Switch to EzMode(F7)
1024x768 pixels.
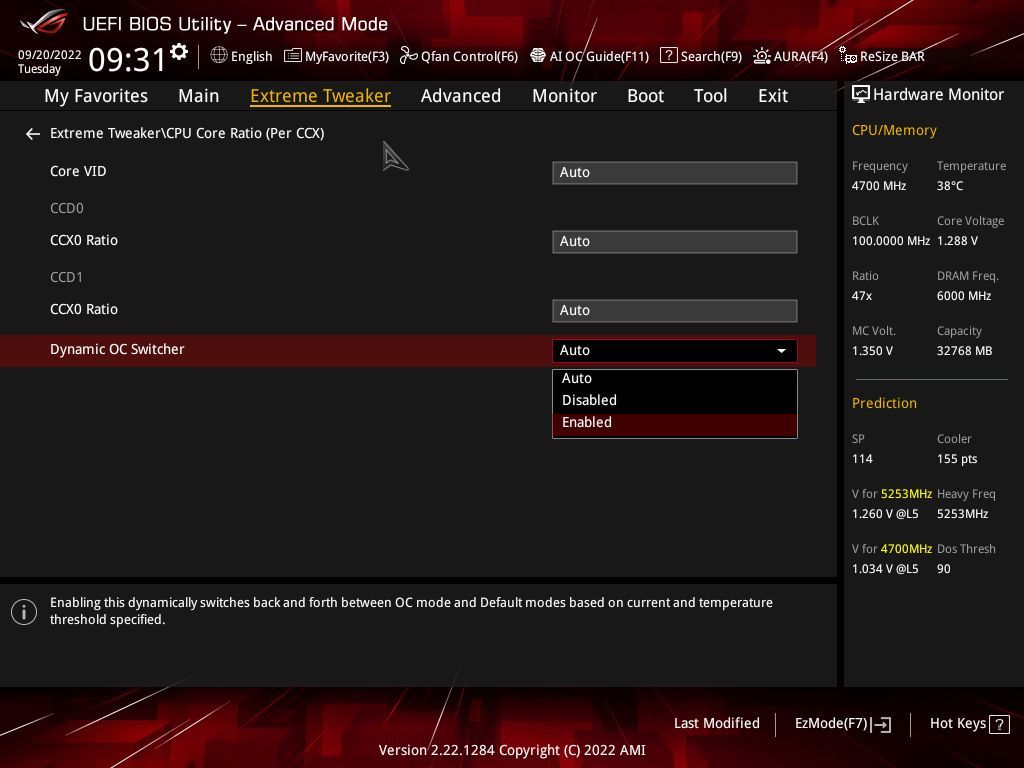click(x=831, y=724)
